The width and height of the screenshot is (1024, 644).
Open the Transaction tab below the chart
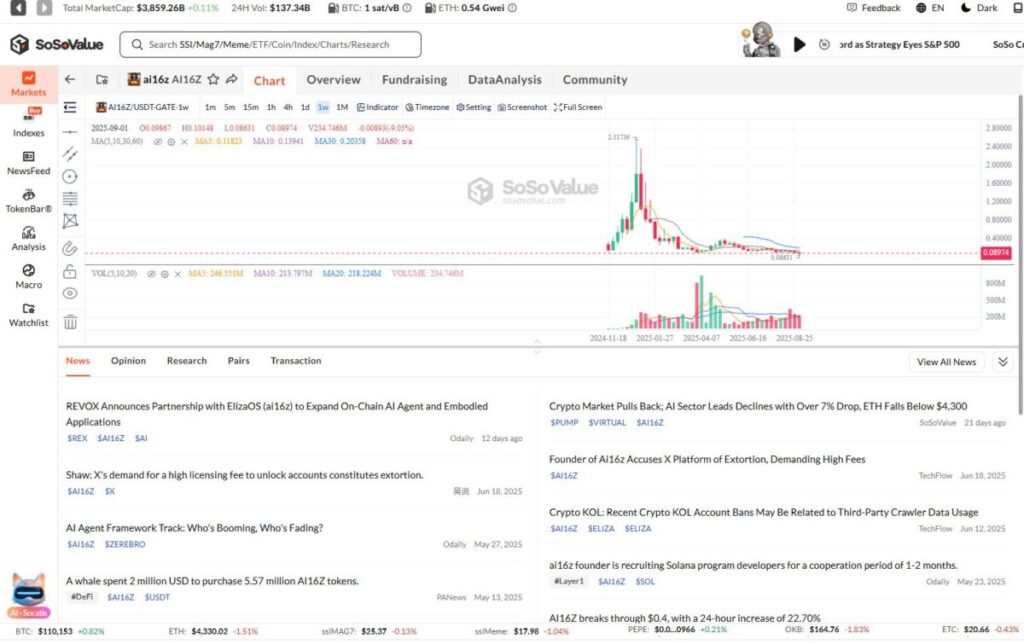(296, 361)
